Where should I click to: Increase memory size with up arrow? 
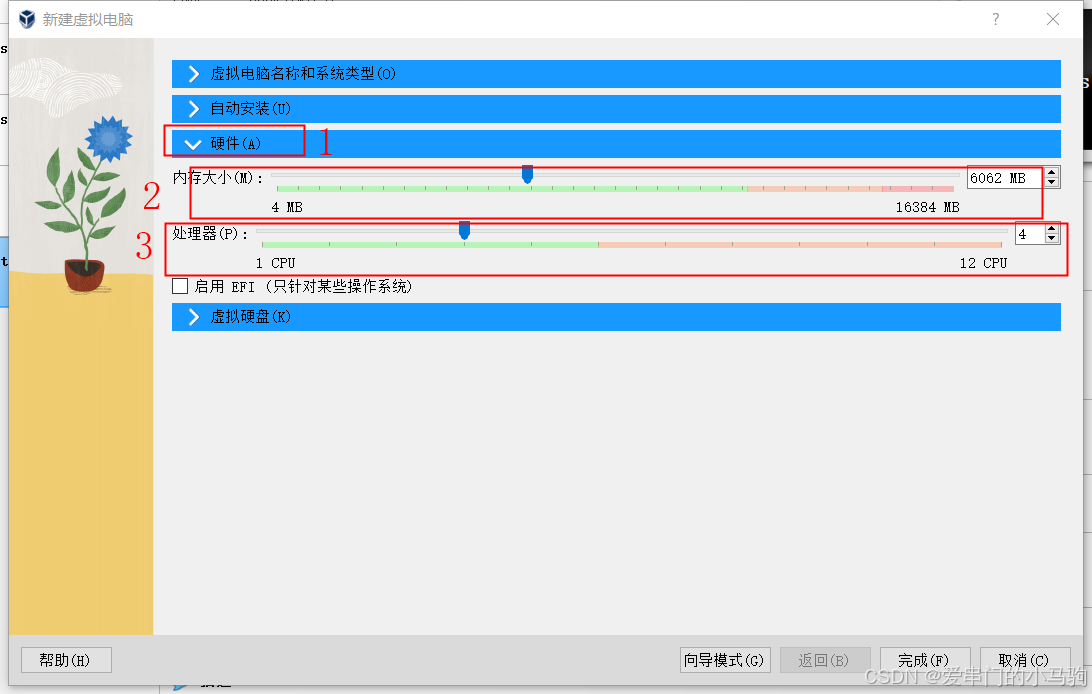[x=1052, y=173]
